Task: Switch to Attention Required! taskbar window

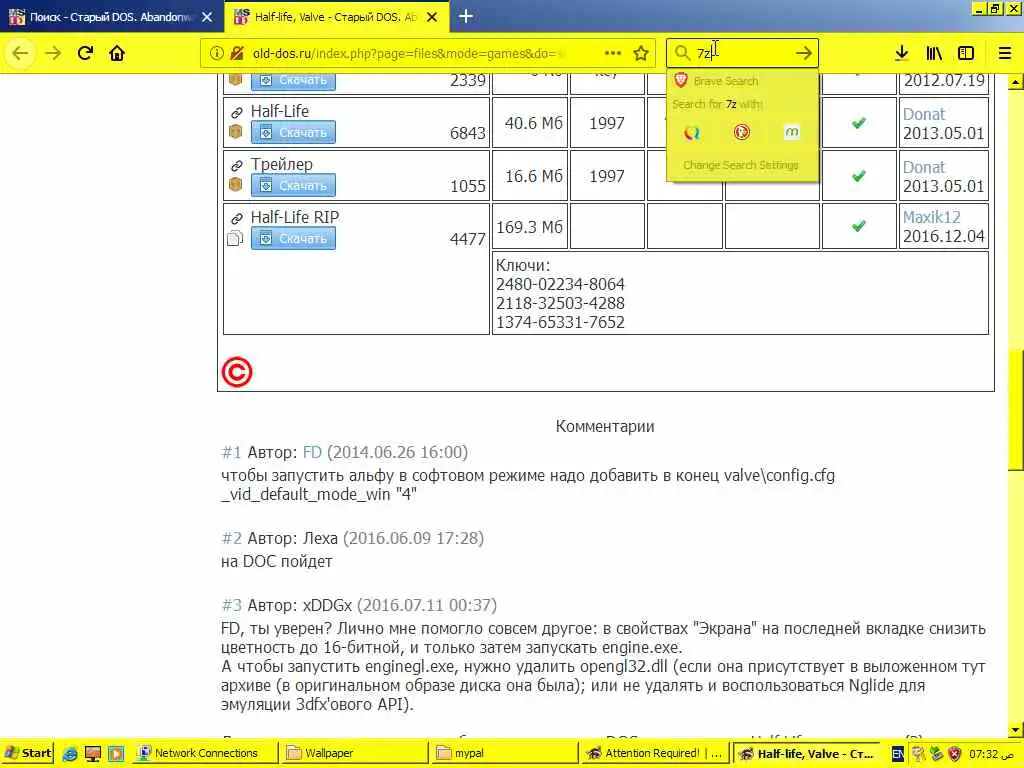Action: pyautogui.click(x=655, y=754)
